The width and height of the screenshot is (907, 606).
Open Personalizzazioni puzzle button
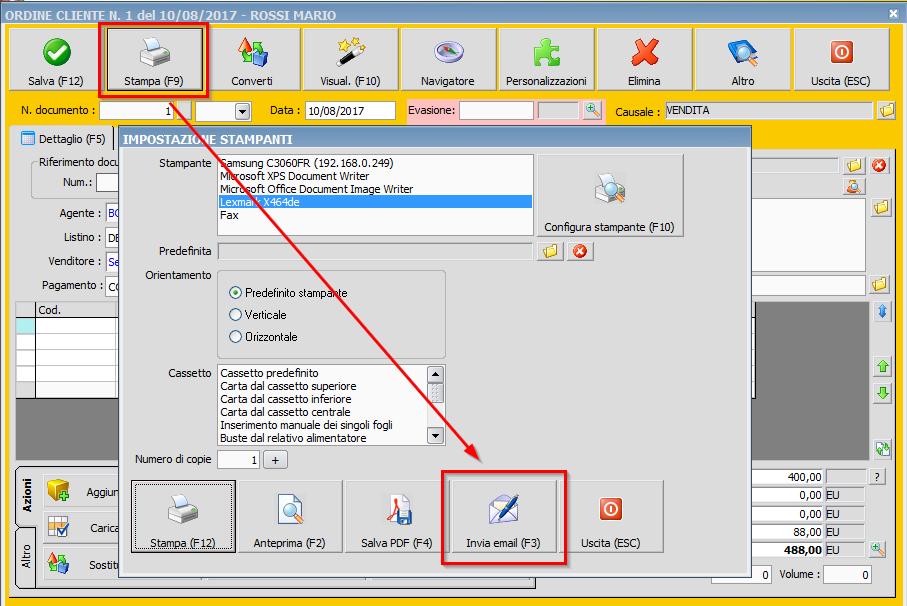pyautogui.click(x=546, y=60)
